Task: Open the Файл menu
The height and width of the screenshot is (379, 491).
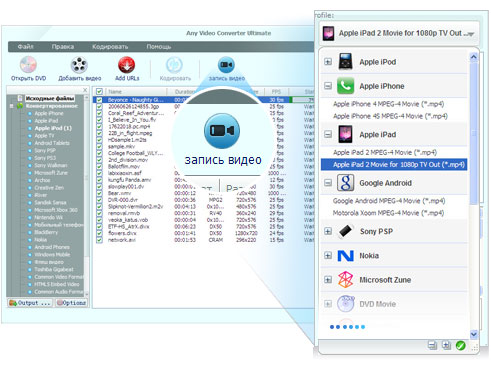Action: 26,47
